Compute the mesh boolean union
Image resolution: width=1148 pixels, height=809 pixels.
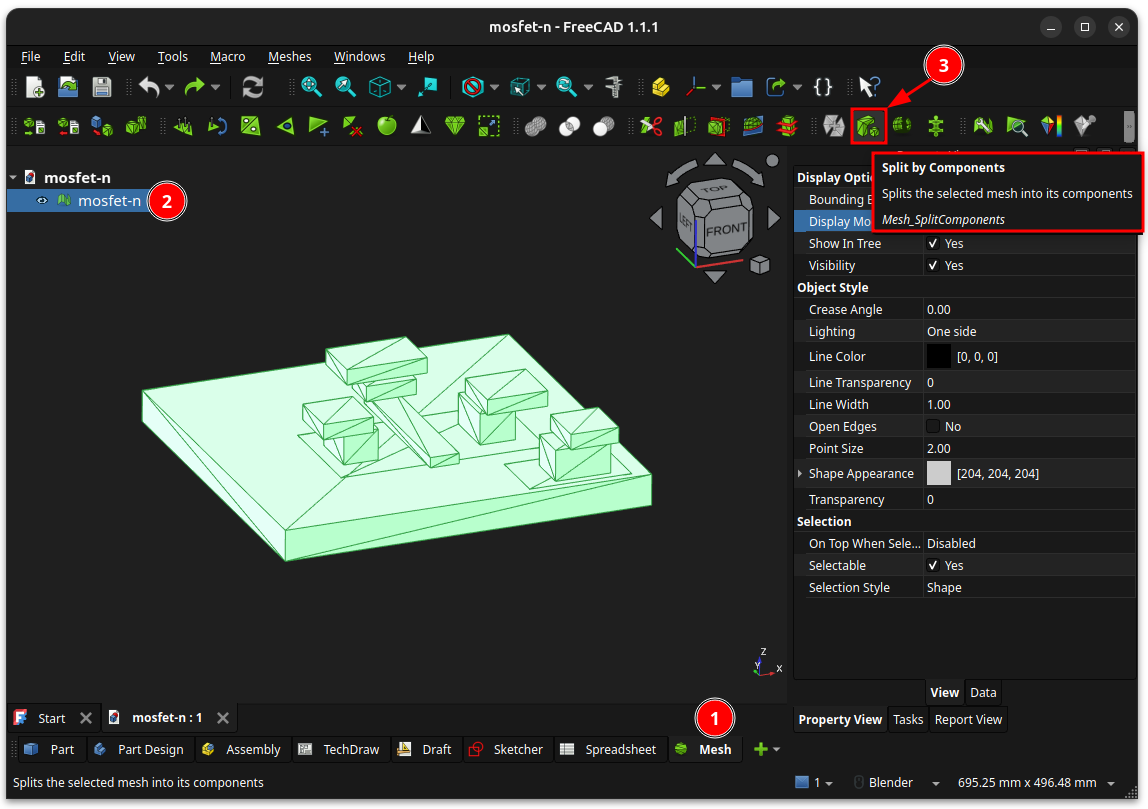(x=535, y=126)
